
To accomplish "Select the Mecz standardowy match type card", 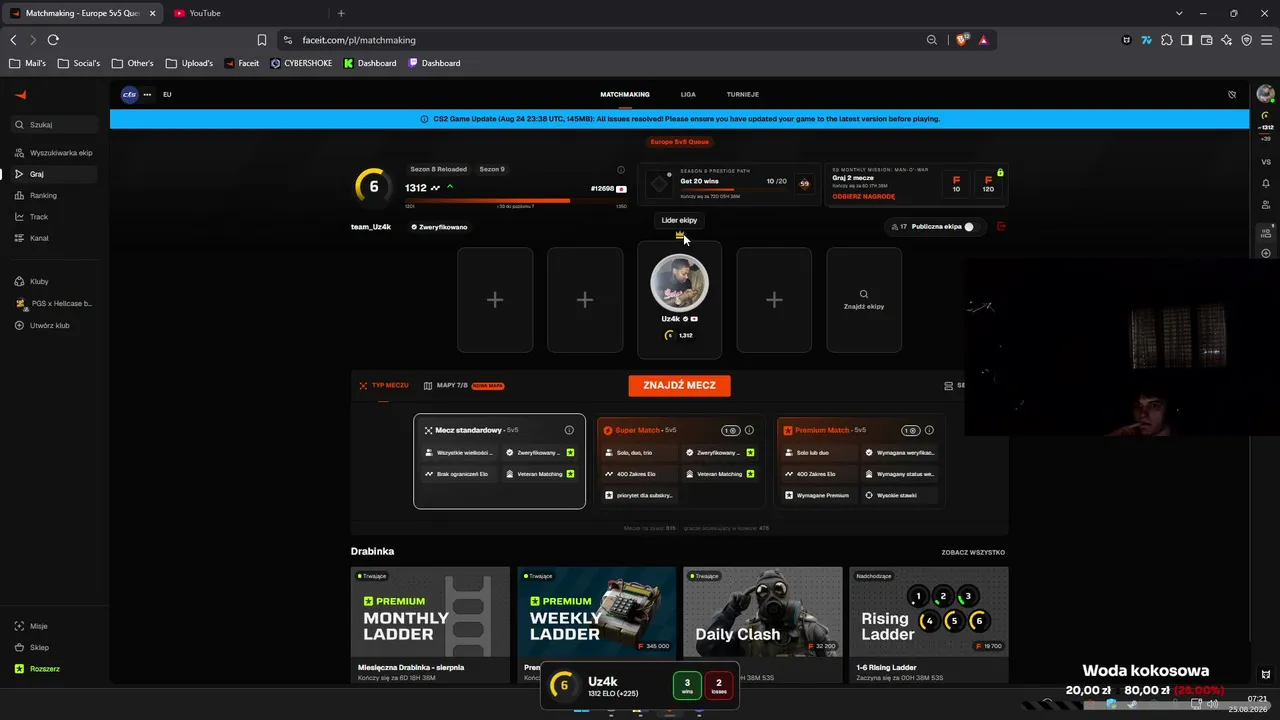I will 499,461.
